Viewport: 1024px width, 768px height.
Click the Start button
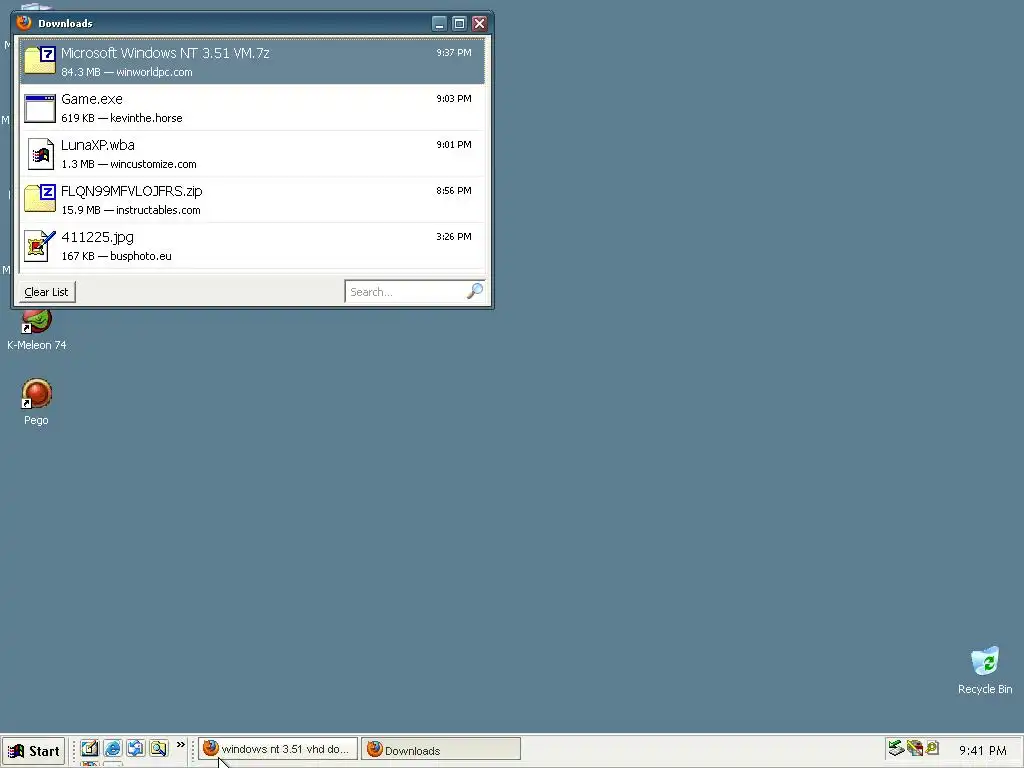click(33, 751)
